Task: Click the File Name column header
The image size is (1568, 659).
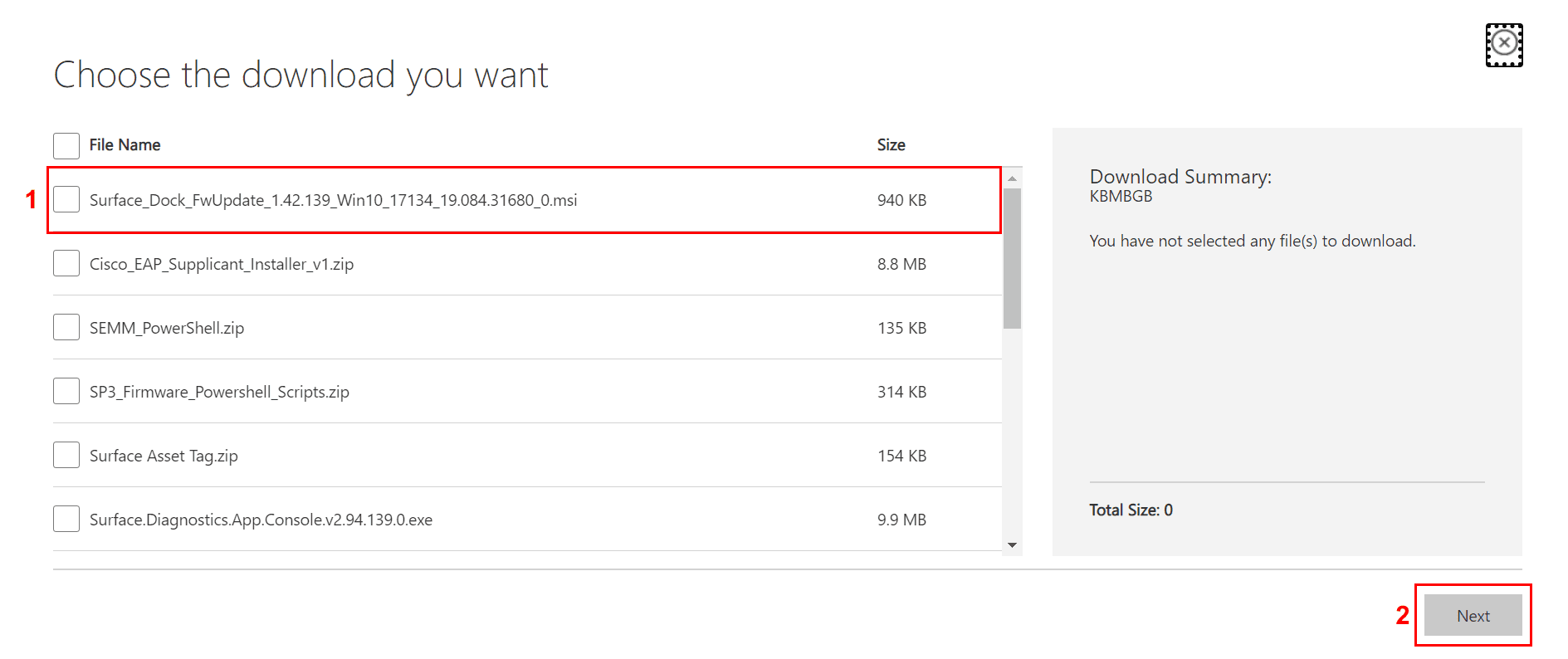Action: point(125,144)
